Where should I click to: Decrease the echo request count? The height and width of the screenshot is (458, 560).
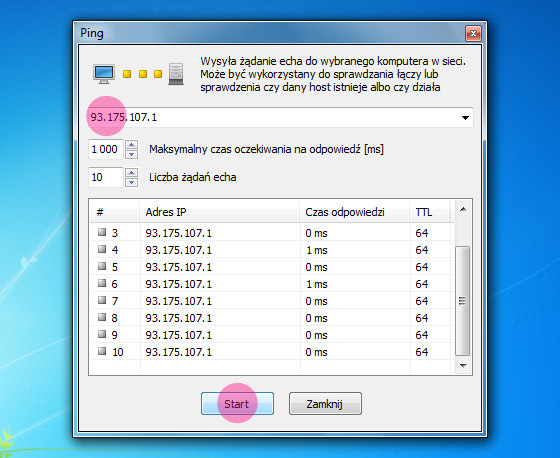pyautogui.click(x=131, y=183)
